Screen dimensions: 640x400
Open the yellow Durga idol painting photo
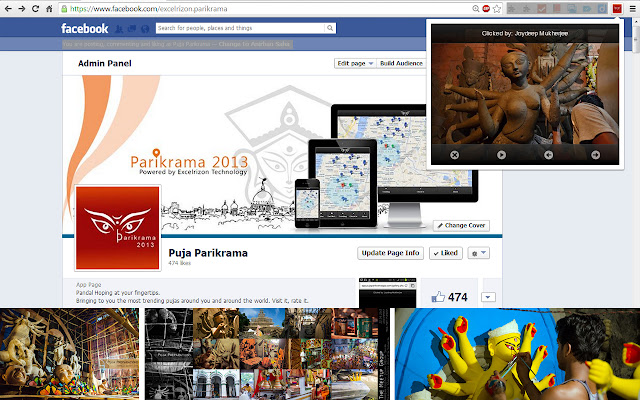517,354
